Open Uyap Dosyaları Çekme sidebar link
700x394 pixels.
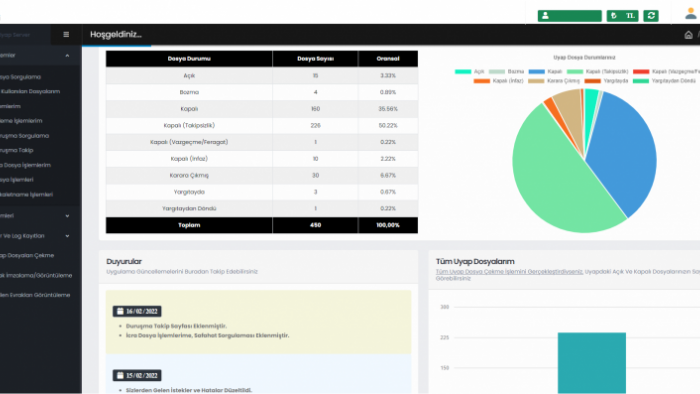coord(27,255)
